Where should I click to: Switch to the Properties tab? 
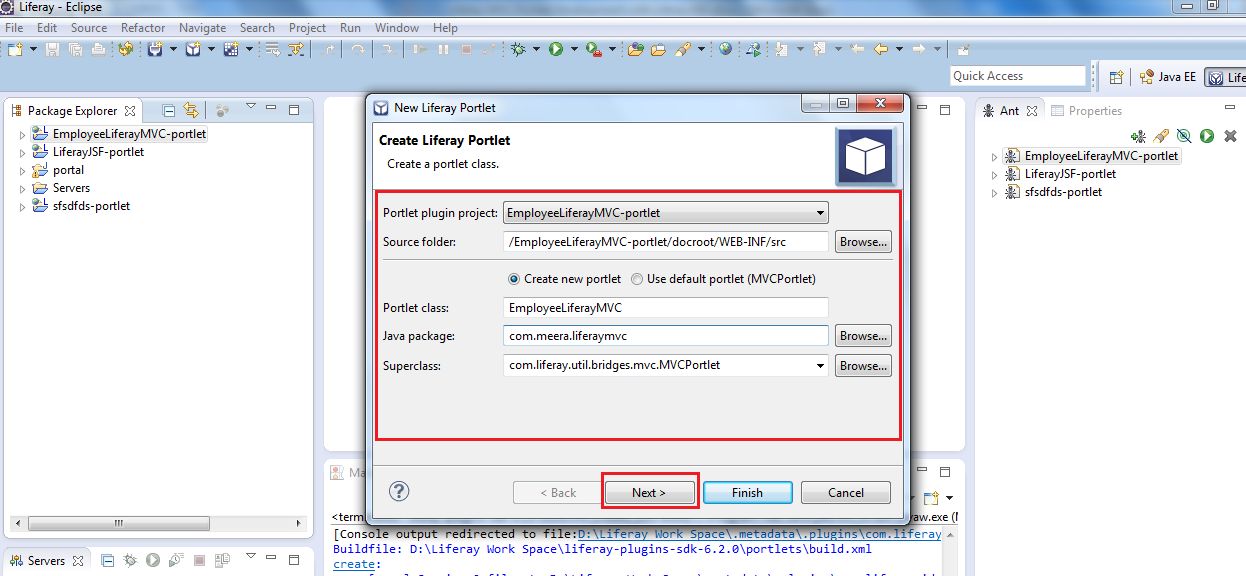(x=1095, y=110)
